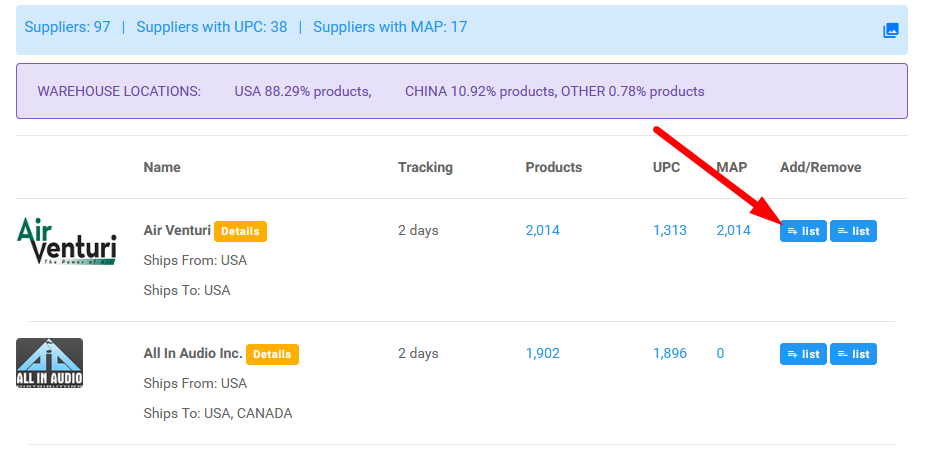
Task: Open Air Venturi UPC count 1,313
Action: 669,231
